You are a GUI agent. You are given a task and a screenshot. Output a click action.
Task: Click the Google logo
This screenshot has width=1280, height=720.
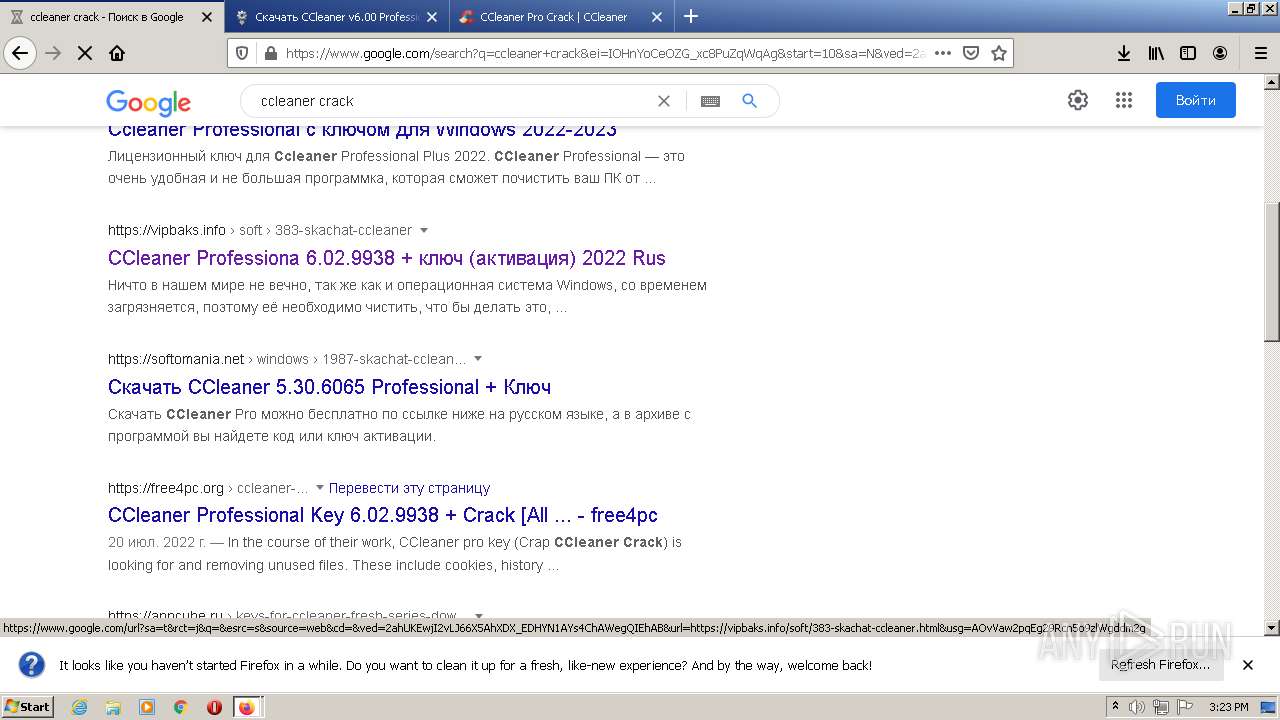pos(148,102)
